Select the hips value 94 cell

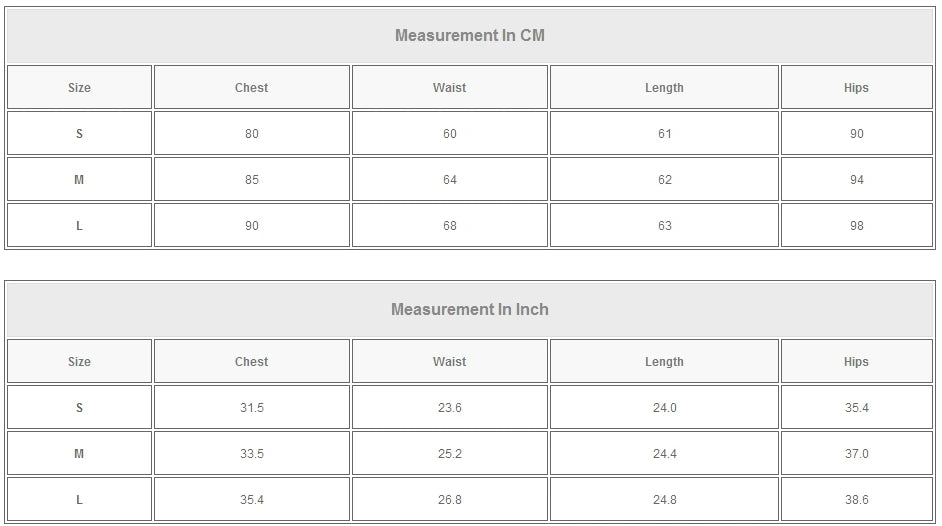tap(856, 180)
